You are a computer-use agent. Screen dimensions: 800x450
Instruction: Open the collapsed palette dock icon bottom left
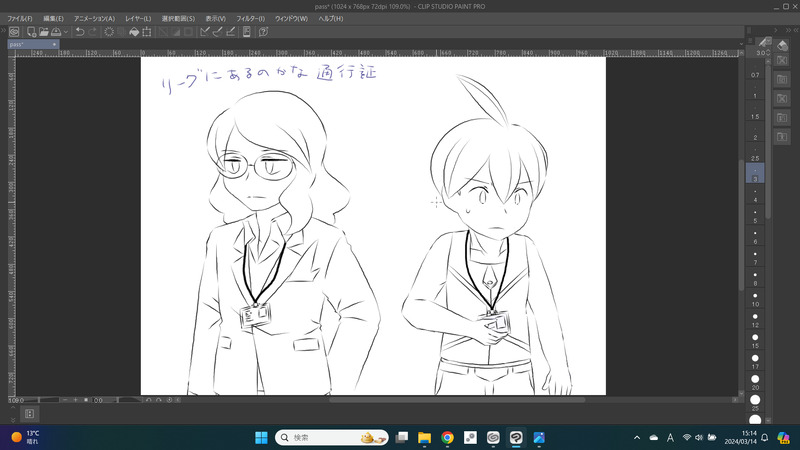30,414
